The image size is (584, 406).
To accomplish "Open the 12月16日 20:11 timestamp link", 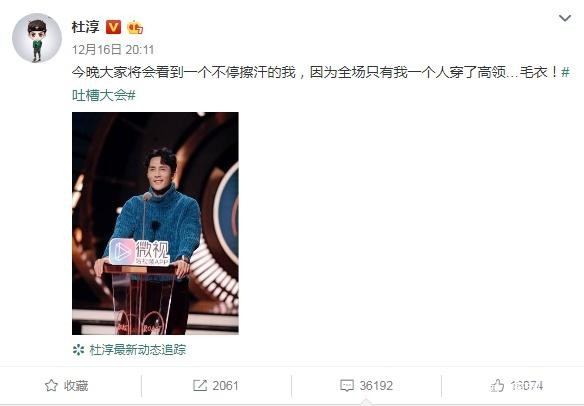I will (x=112, y=50).
